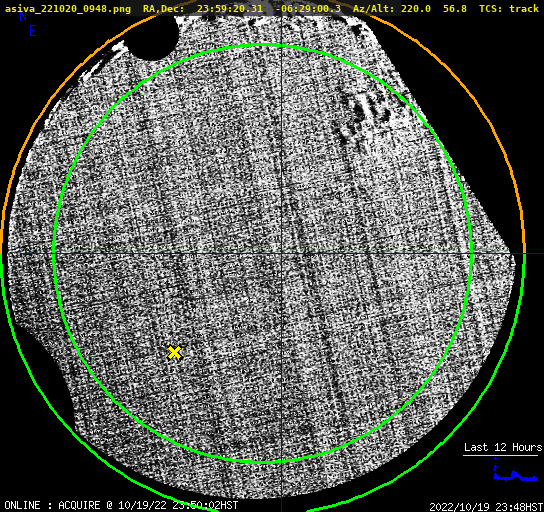Click the white streak at upper-left image edge
This screenshot has height=512, width=544.
104,61
